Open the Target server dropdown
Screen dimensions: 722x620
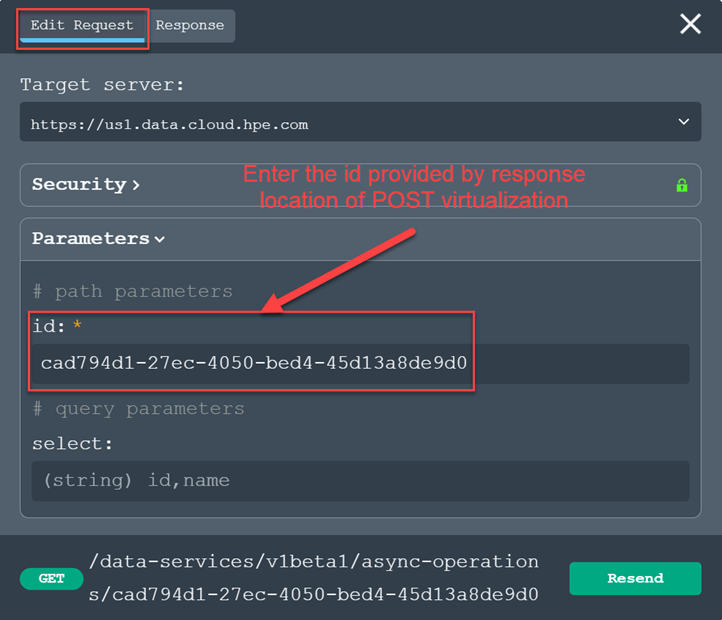point(360,122)
